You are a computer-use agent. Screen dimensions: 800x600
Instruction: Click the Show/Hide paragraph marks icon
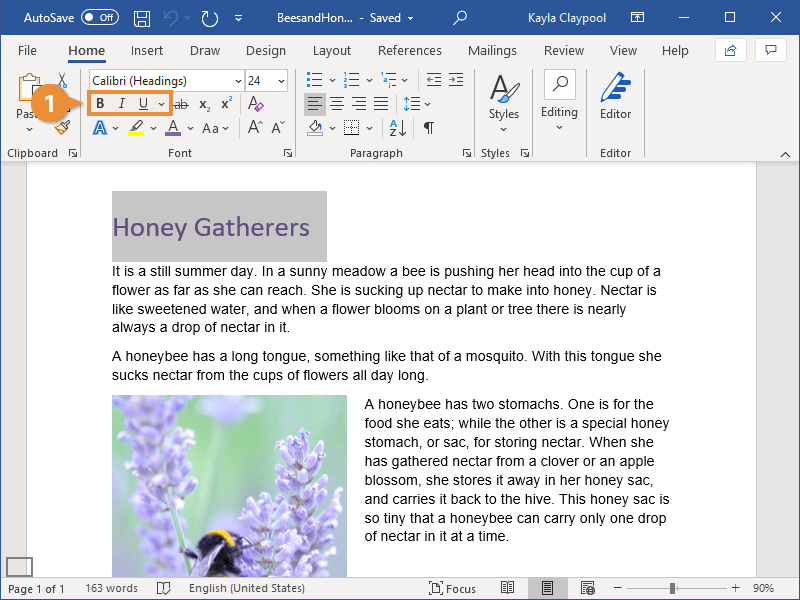click(x=429, y=128)
